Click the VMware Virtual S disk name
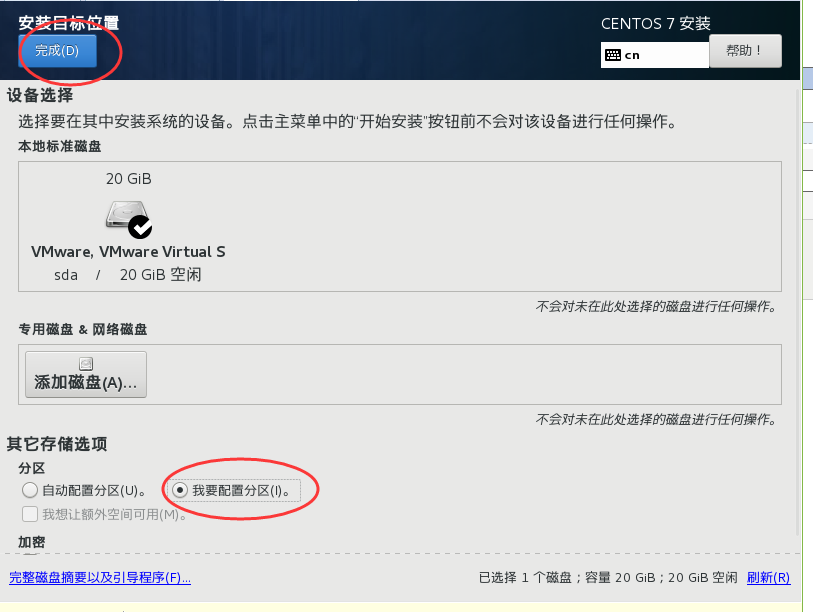Viewport: 813px width, 612px height. (128, 252)
